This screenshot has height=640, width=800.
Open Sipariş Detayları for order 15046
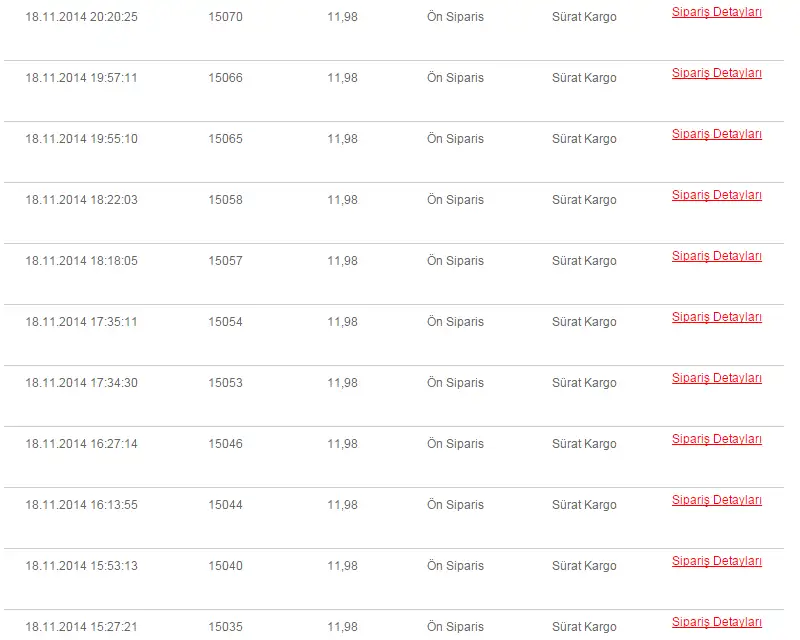tap(716, 439)
